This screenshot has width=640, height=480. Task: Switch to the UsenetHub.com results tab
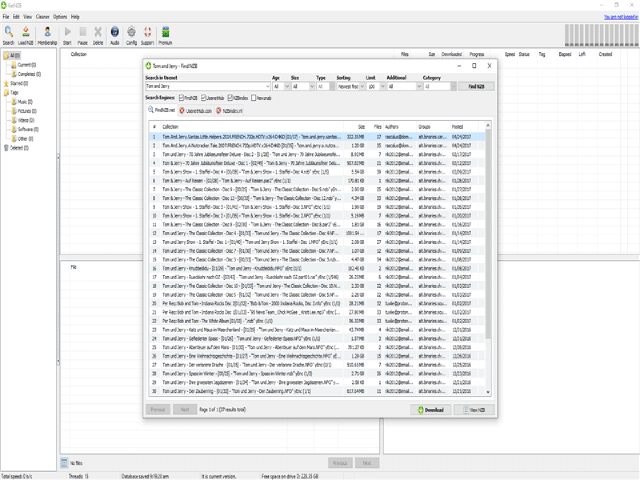[x=196, y=111]
